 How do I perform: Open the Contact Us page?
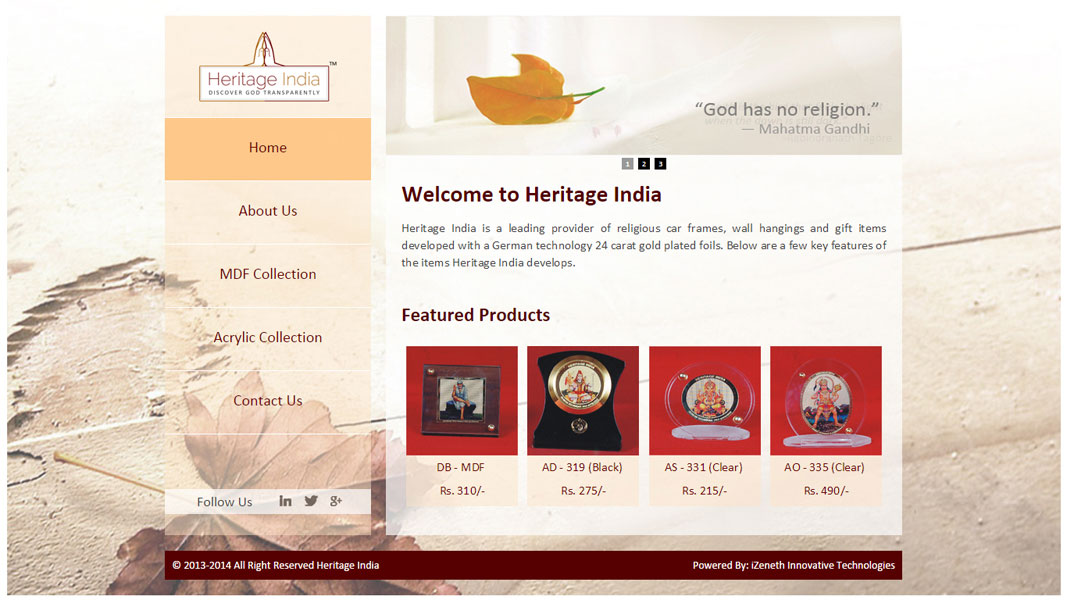[267, 401]
